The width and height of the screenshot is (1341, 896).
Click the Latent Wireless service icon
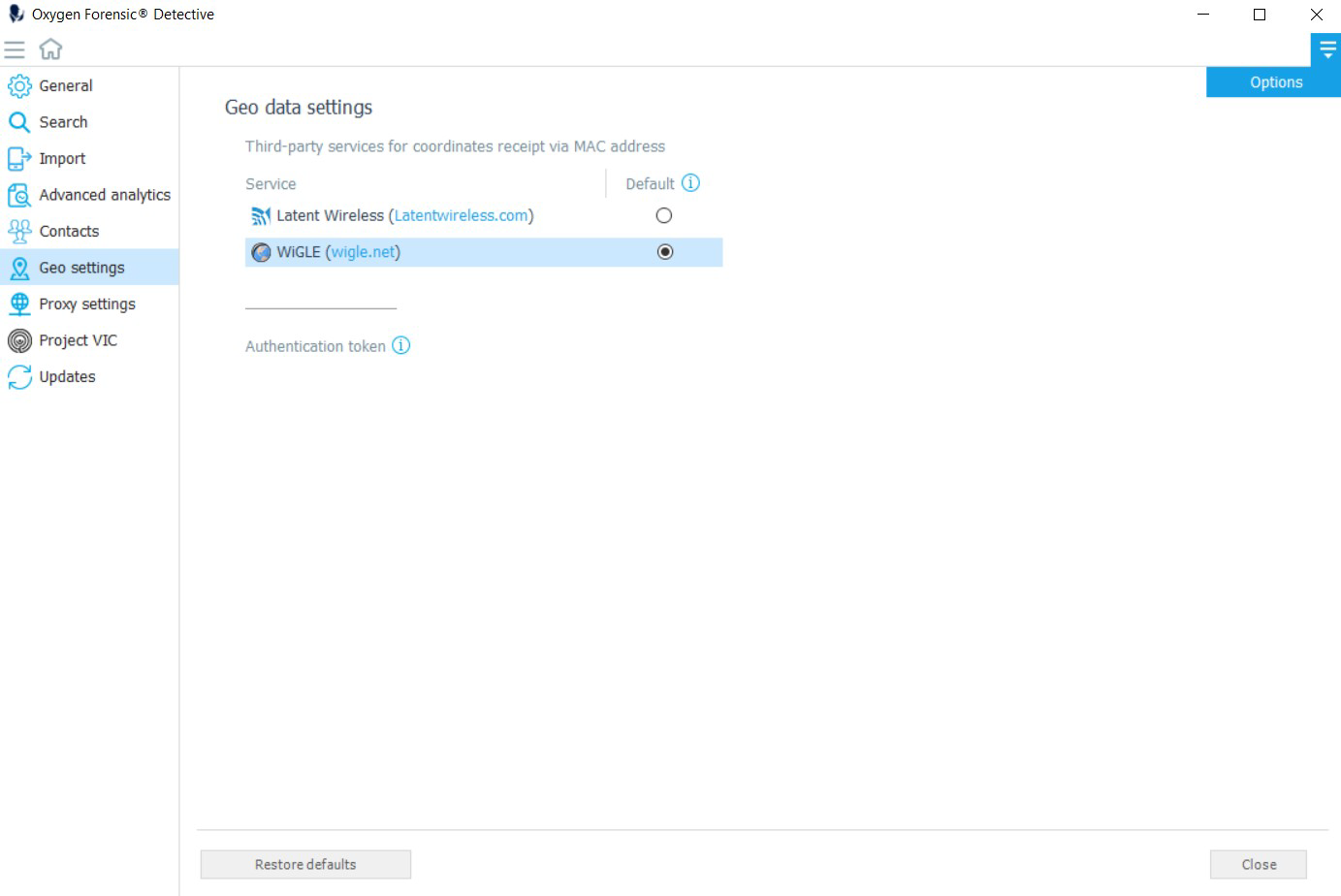click(x=261, y=216)
